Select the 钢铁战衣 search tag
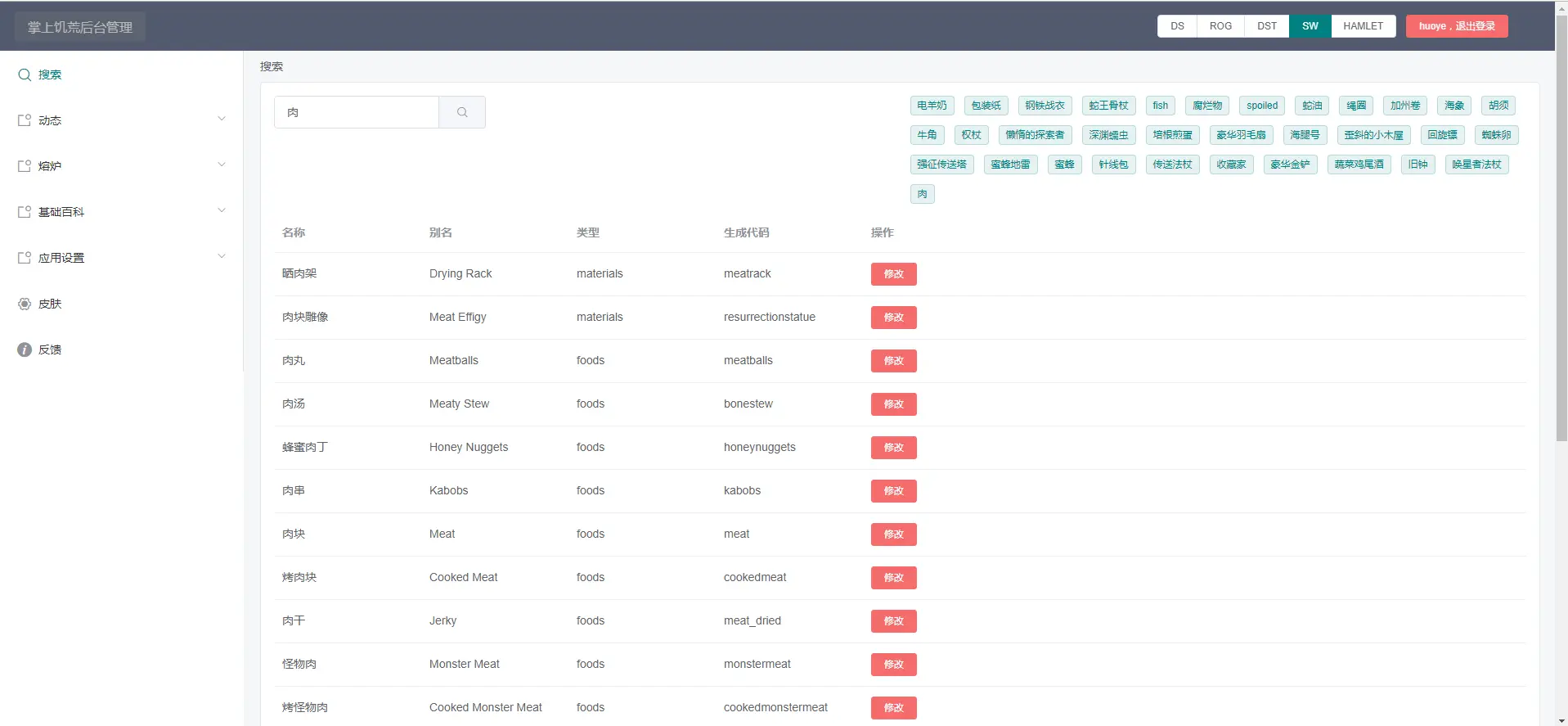 click(1045, 106)
